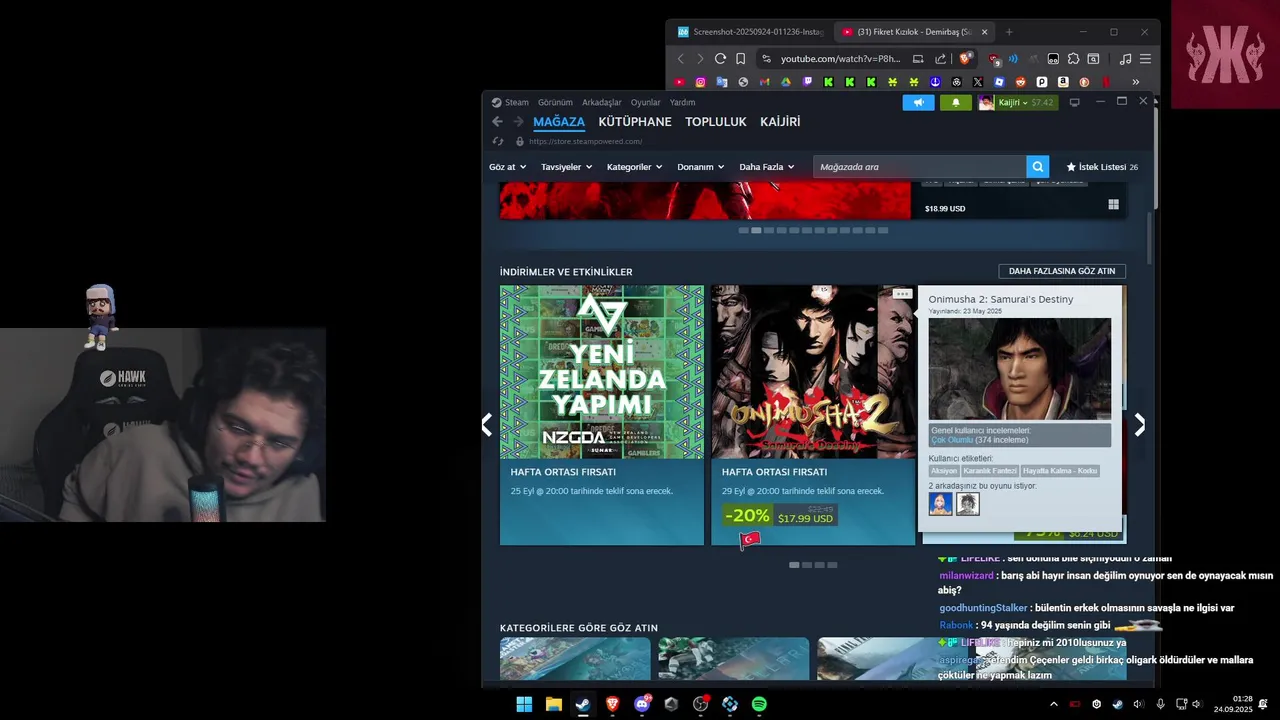Open Steam announcements megaphone button
The height and width of the screenshot is (720, 1280).
918,102
